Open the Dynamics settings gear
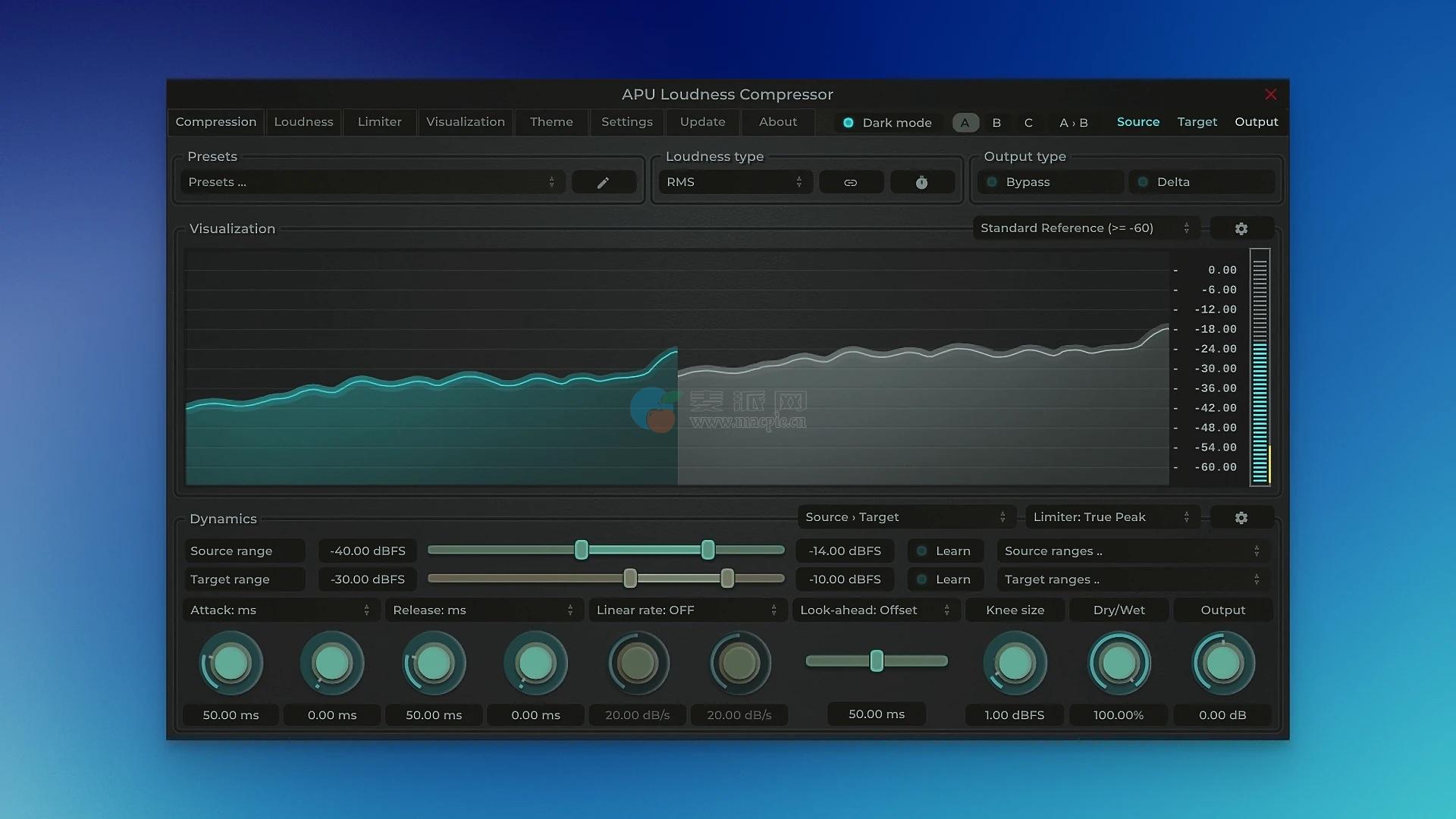Viewport: 1456px width, 819px height. click(1241, 518)
